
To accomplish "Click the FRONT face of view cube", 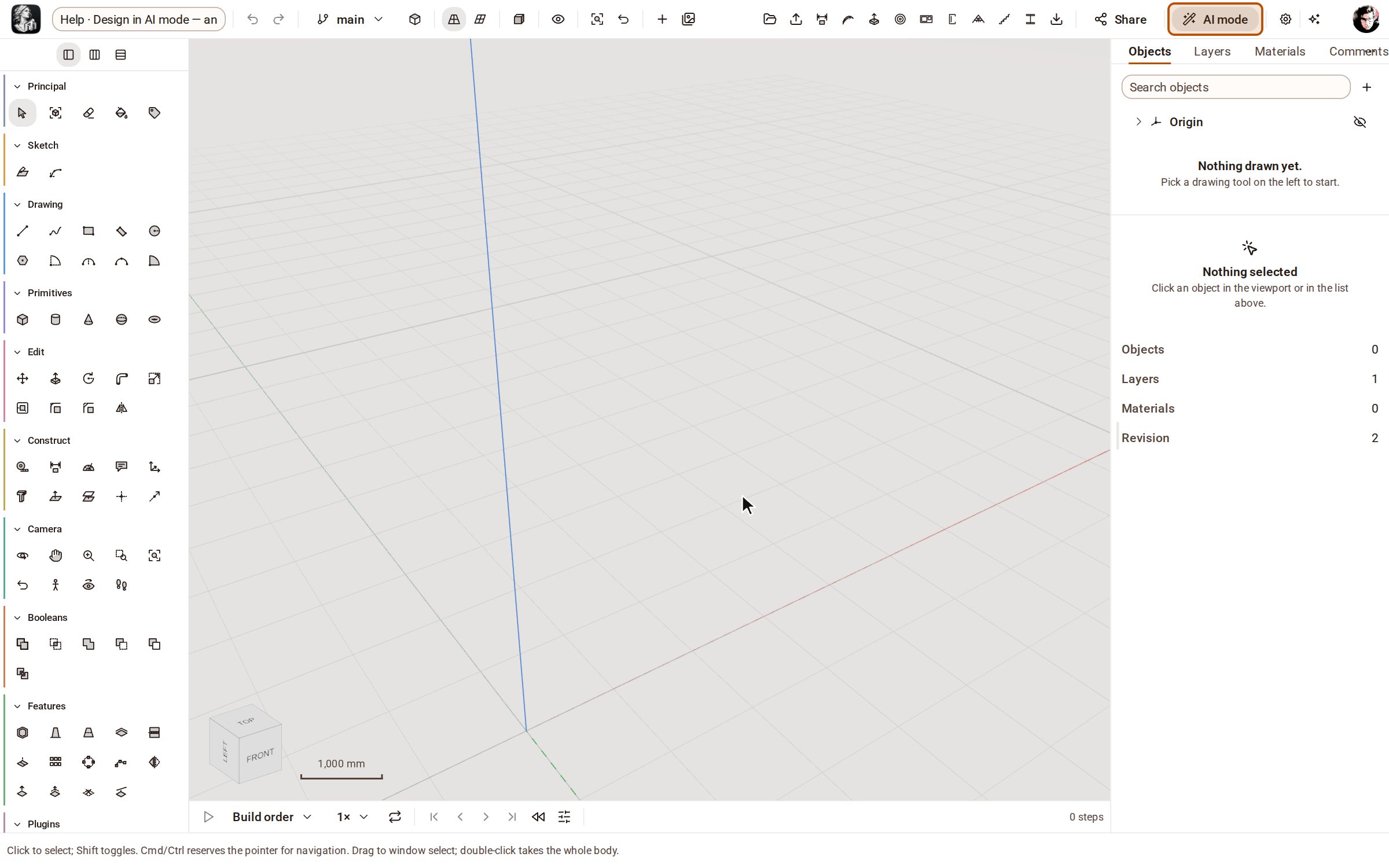I will point(260,755).
